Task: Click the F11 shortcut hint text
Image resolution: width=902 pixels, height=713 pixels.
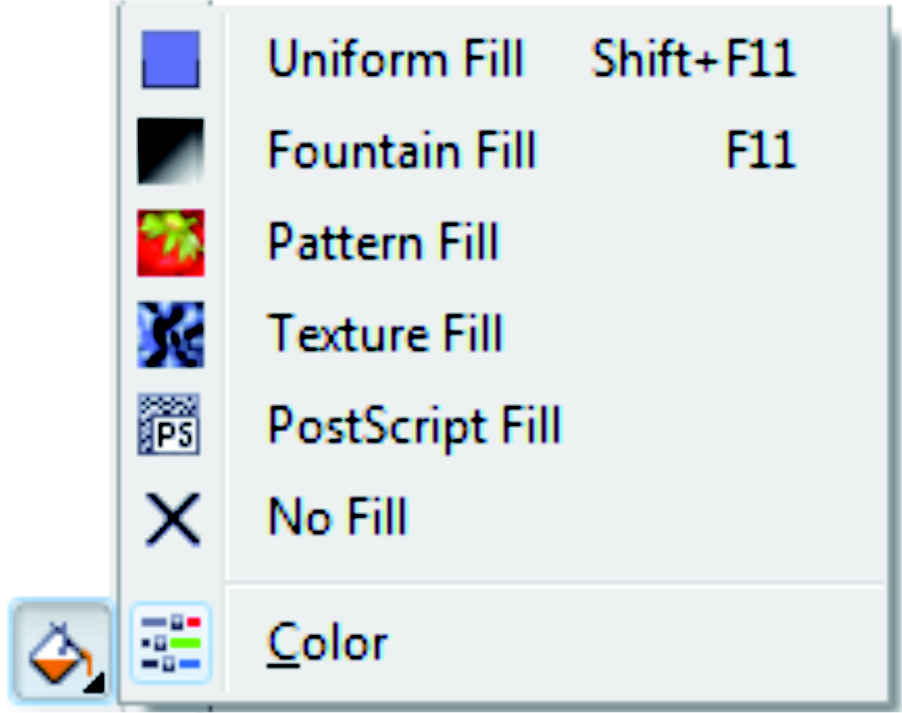Action: 761,151
